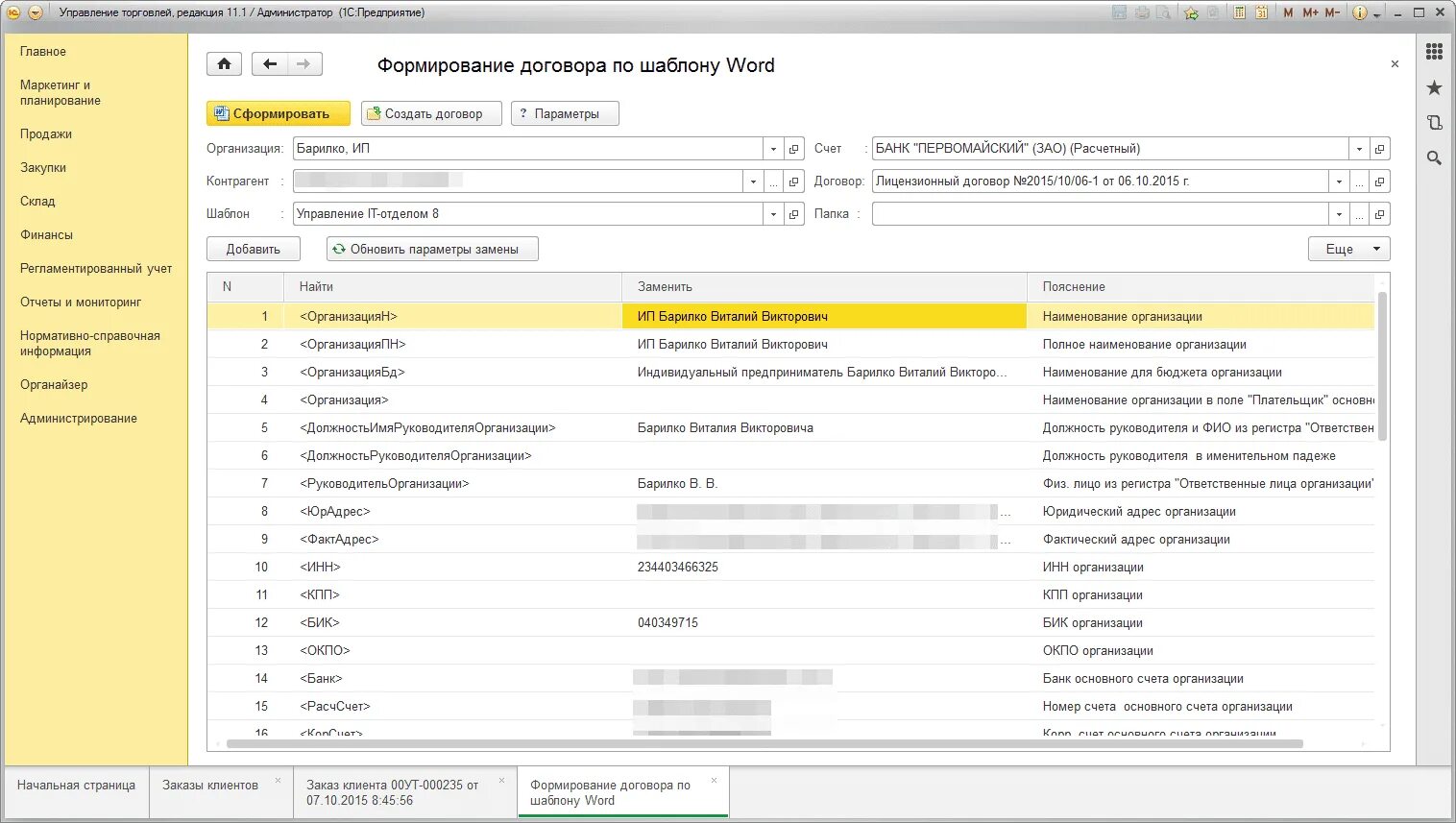Click the print icon in title bar
The height and width of the screenshot is (823, 1456).
[x=1142, y=12]
